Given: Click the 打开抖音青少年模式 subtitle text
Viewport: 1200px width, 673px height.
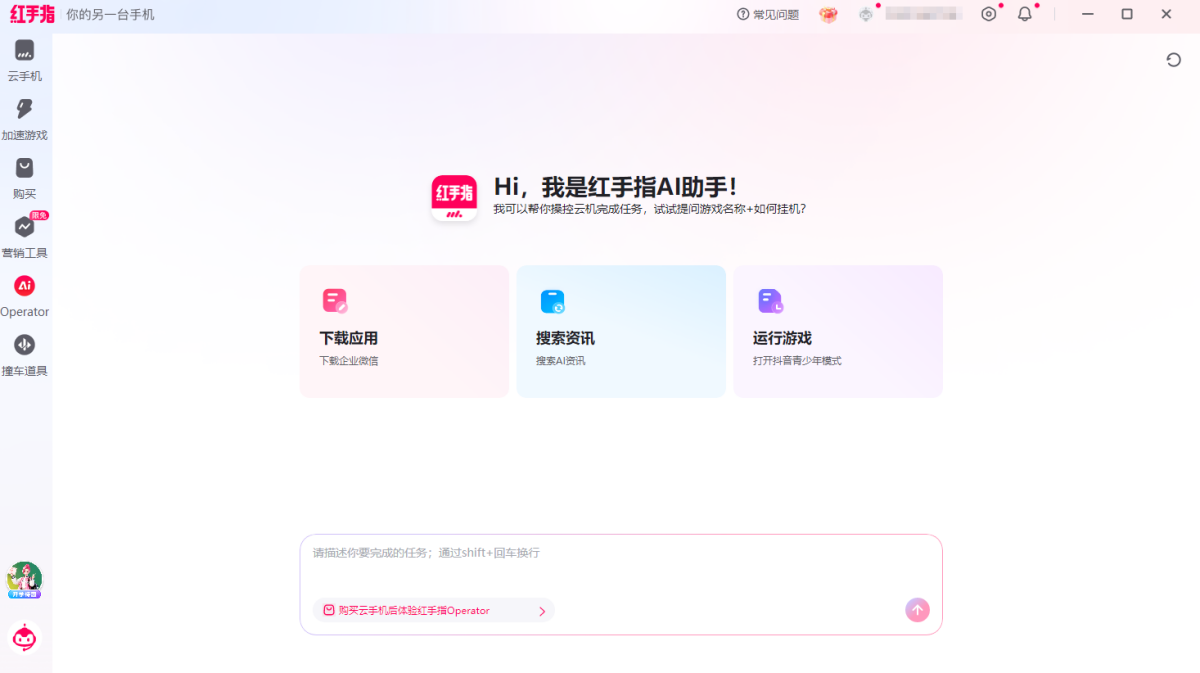Looking at the screenshot, I should click(x=797, y=360).
